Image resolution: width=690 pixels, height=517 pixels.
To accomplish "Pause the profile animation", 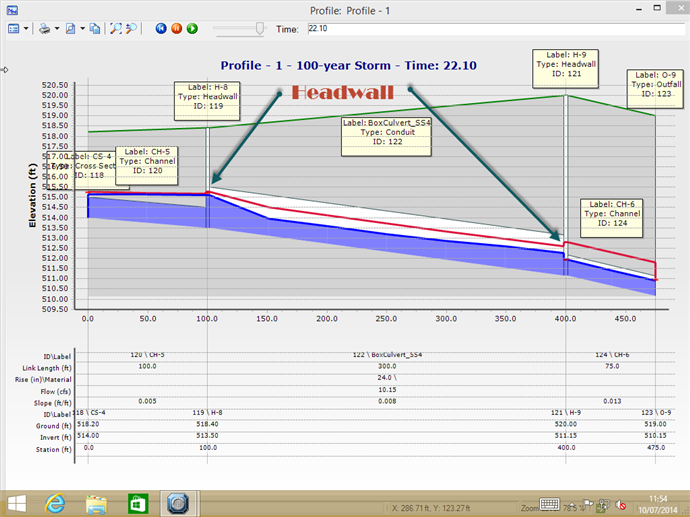I will coord(177,29).
